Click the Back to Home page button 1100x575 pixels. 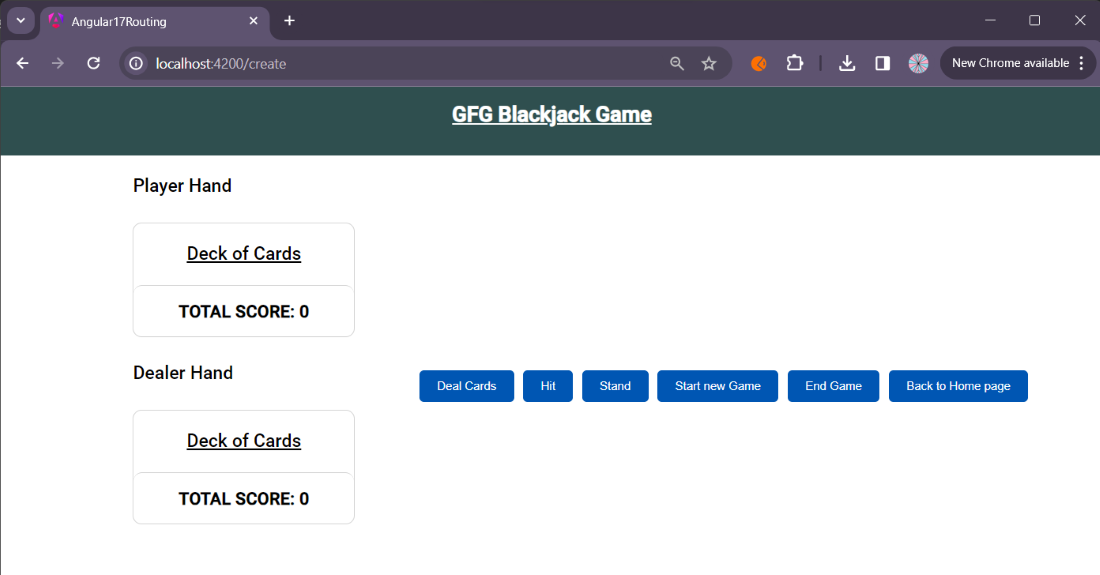[958, 386]
